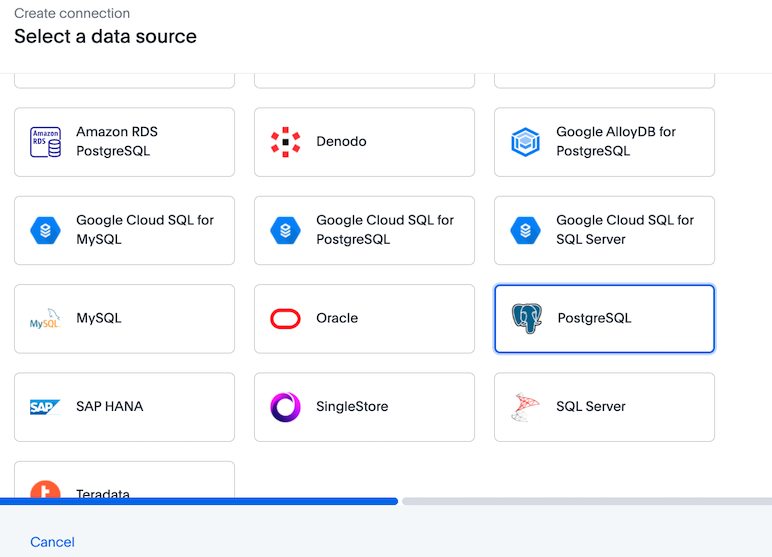Click the blue progress bar segment
This screenshot has width=772, height=557.
(198, 501)
